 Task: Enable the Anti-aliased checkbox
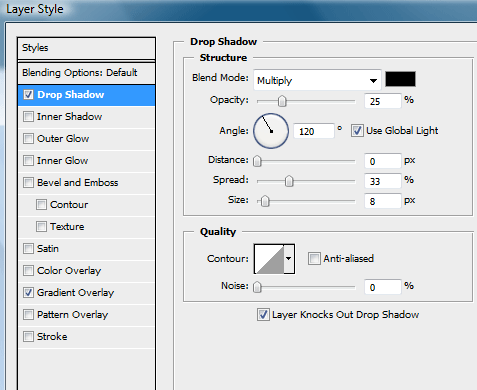click(x=314, y=259)
